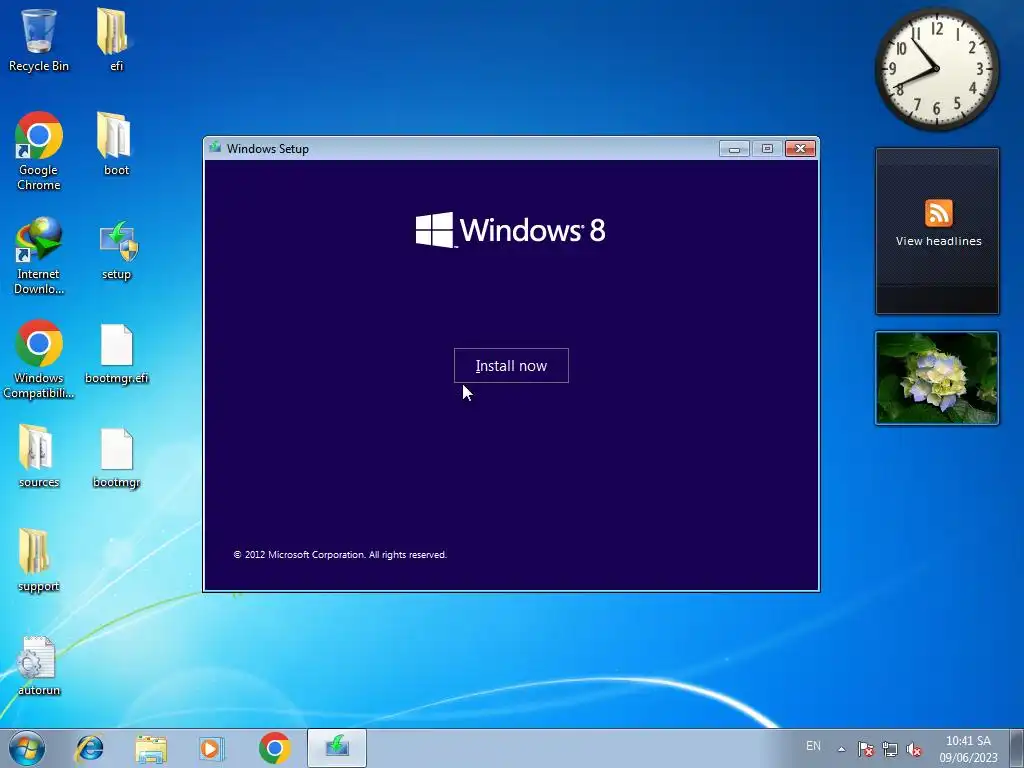This screenshot has height=768, width=1024.
Task: Select the bootmgr file icon
Action: tap(116, 458)
